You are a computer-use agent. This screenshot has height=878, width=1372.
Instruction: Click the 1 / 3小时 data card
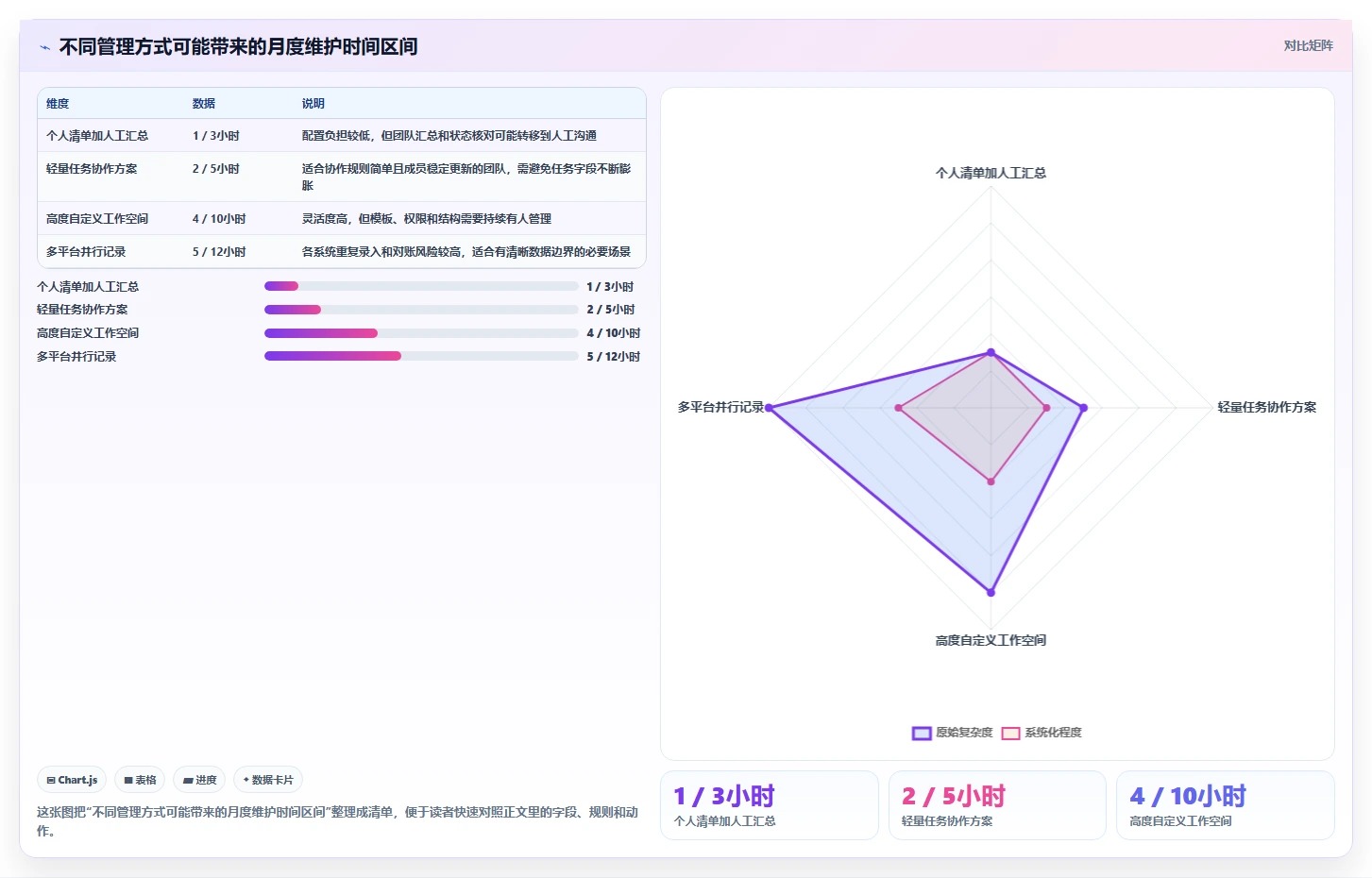(770, 805)
